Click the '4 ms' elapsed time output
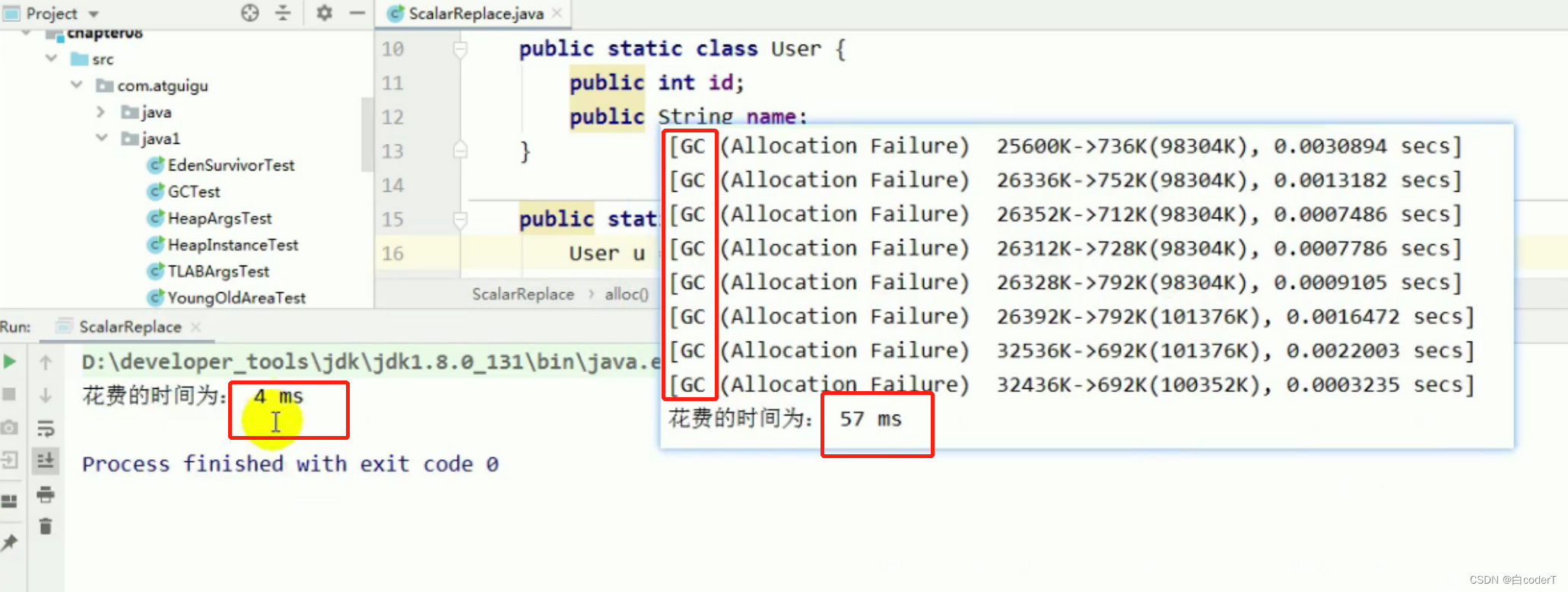The width and height of the screenshot is (1568, 592). click(x=278, y=396)
